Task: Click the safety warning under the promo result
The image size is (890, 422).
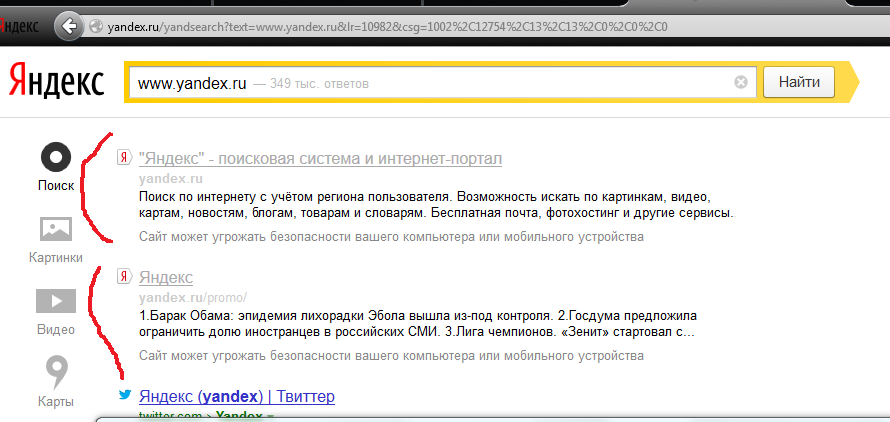Action: 391,356
